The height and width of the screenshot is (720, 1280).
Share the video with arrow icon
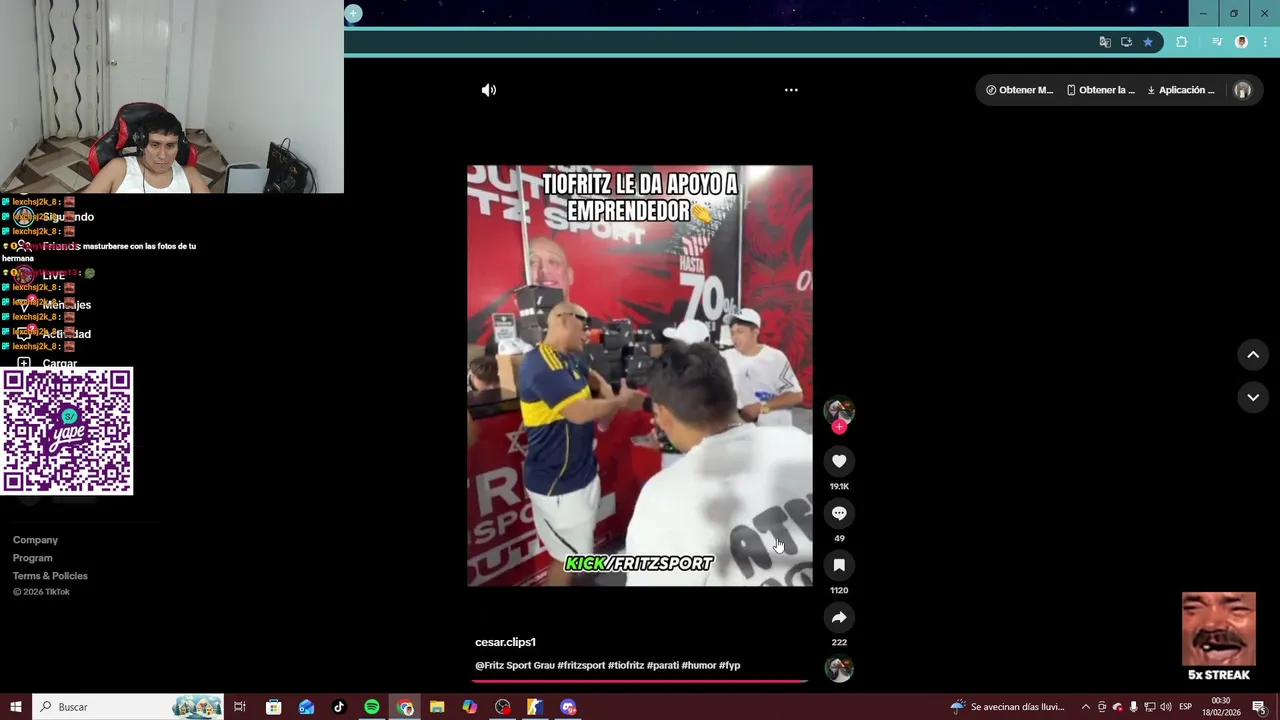tap(839, 617)
